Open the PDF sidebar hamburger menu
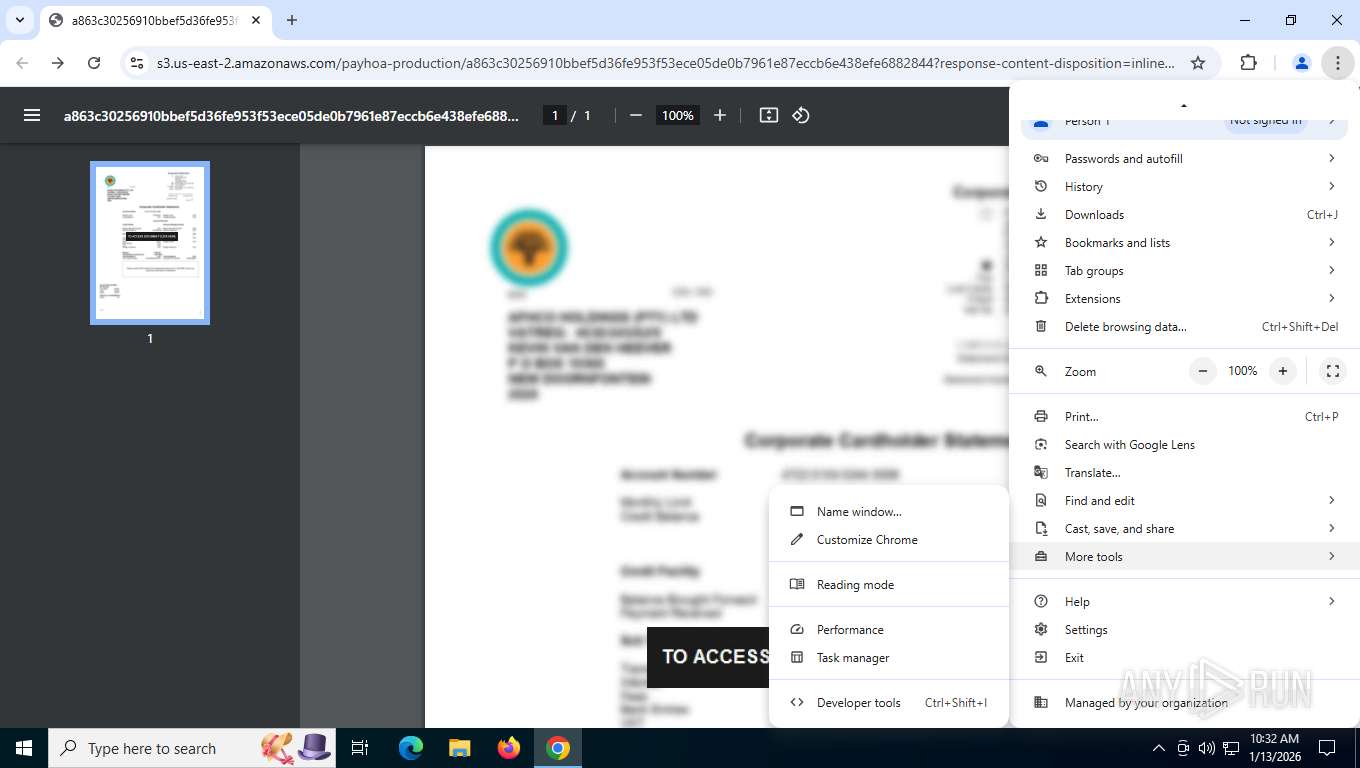The height and width of the screenshot is (768, 1360). click(32, 115)
